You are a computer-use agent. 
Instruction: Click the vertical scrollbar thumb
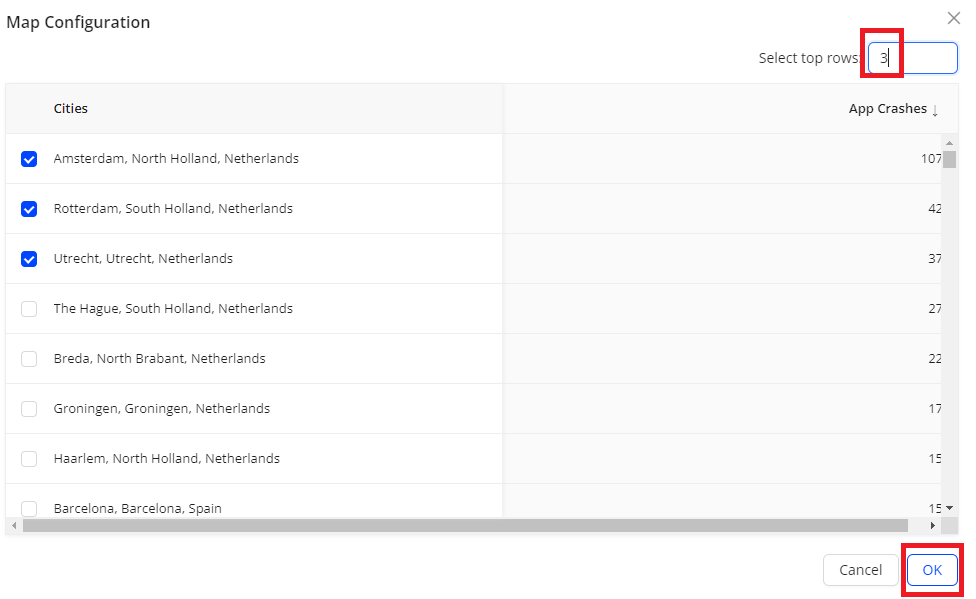[949, 160]
